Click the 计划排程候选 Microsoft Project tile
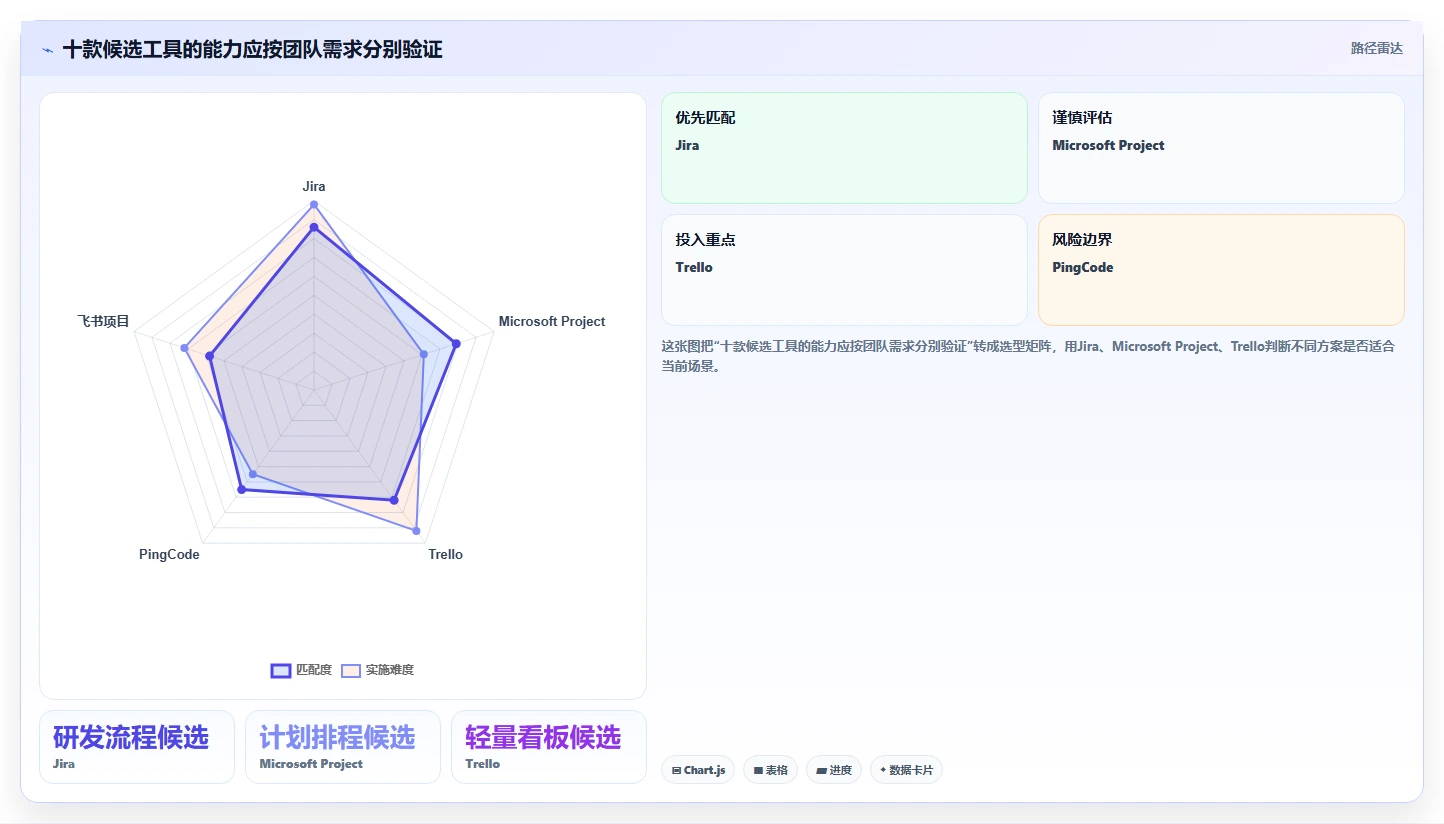The width and height of the screenshot is (1444, 824). [342, 747]
